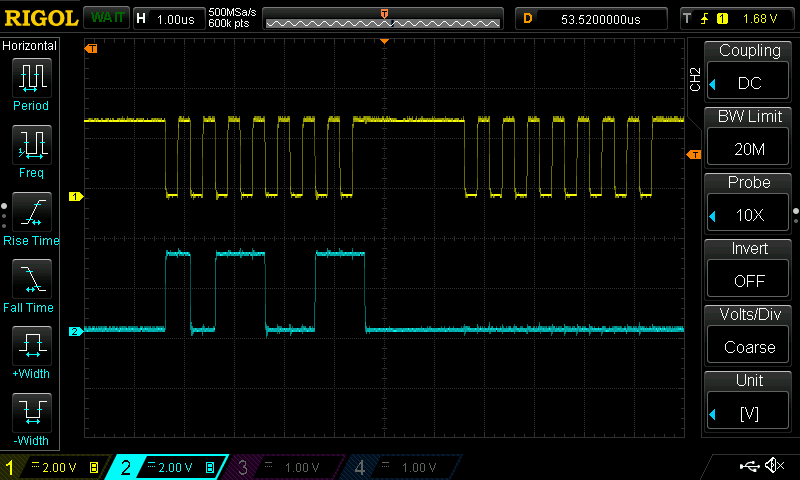Click the orange T marker at top-left of grid
This screenshot has width=800, height=480.
[x=91, y=48]
